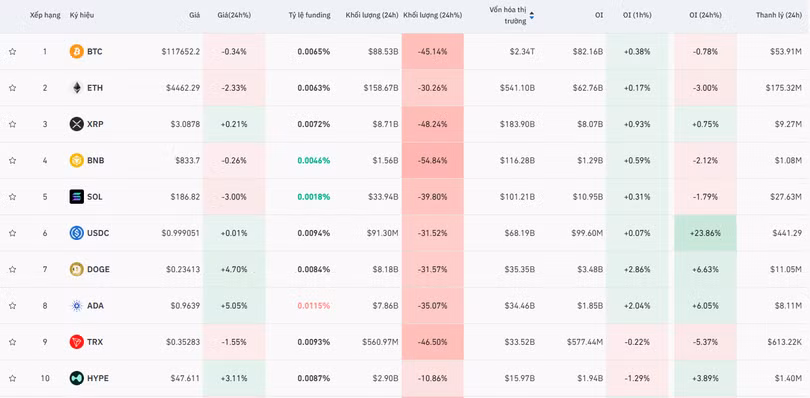
Task: Click HYPE OI 1h change -1.29%
Action: 637,378
